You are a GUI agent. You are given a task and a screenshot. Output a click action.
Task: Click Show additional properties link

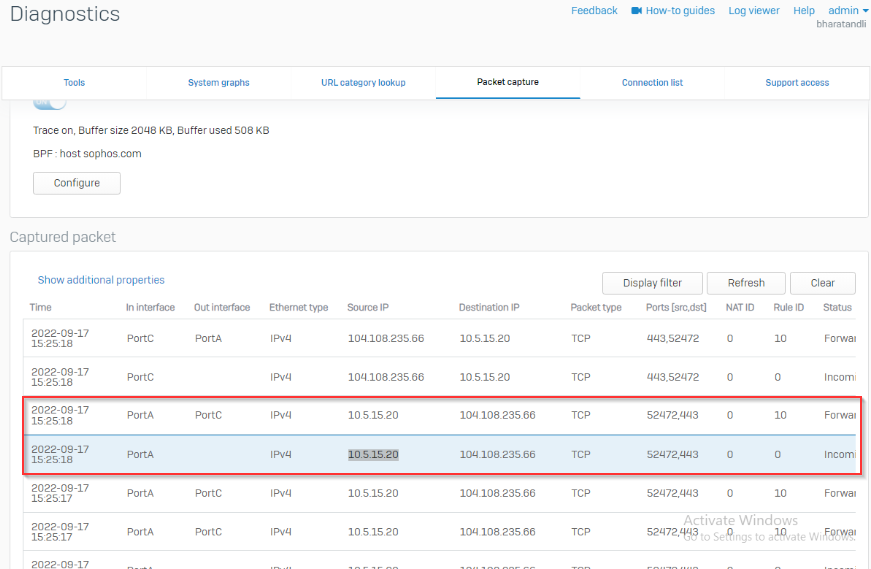101,280
